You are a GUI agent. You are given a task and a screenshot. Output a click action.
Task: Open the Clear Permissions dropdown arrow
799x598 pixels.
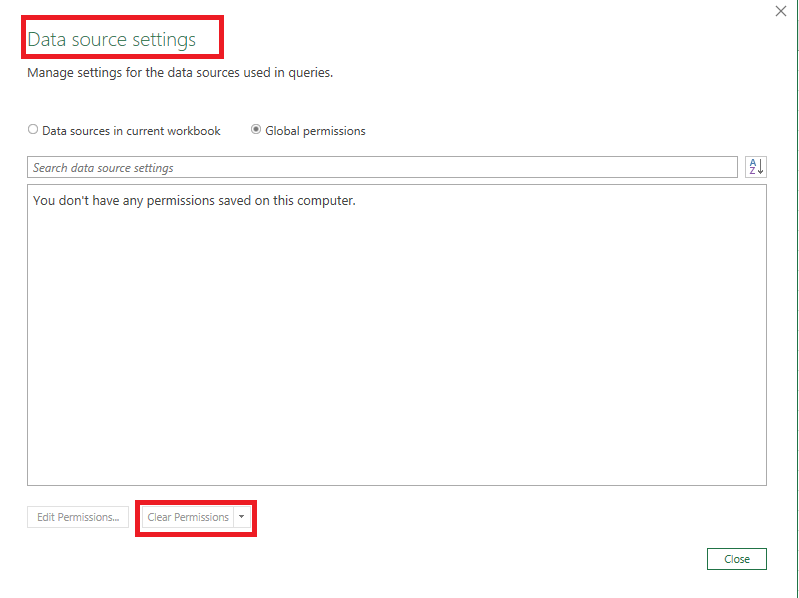point(242,517)
